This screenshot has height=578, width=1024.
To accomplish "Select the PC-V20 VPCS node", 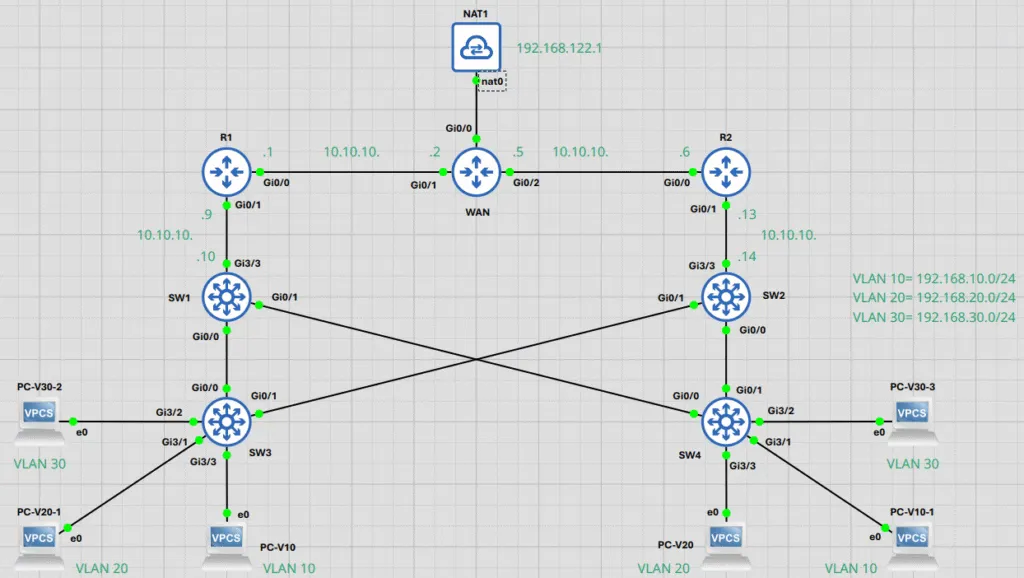I will (726, 545).
